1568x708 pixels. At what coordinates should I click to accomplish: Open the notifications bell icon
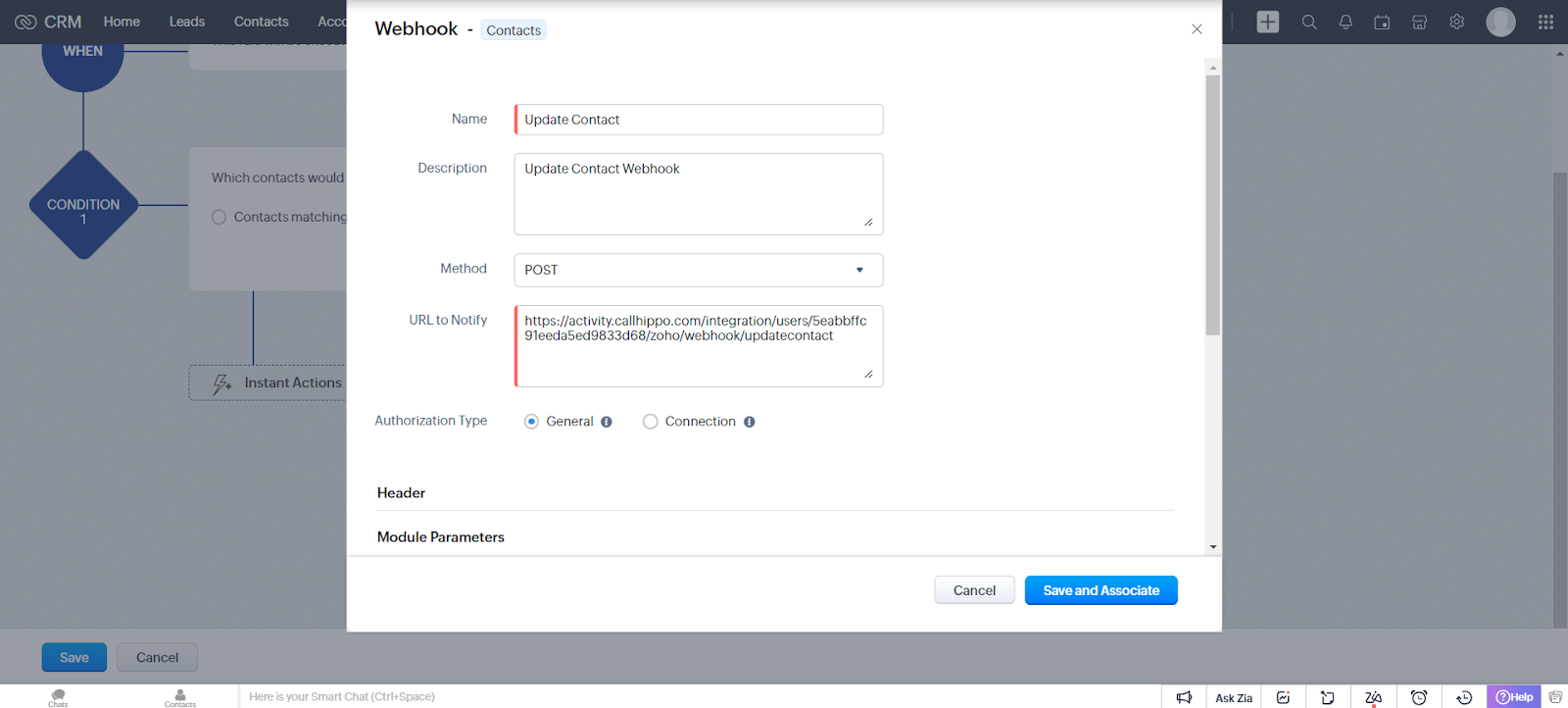click(x=1346, y=22)
